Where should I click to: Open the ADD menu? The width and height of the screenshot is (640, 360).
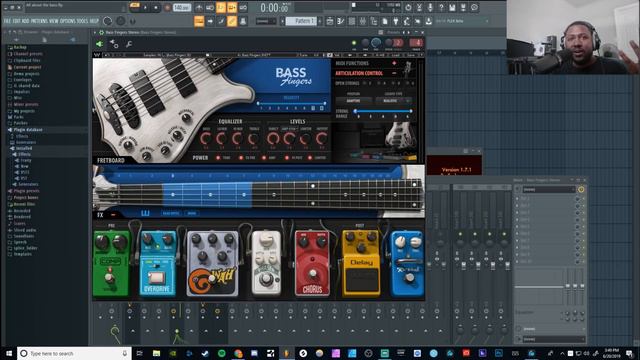point(25,21)
